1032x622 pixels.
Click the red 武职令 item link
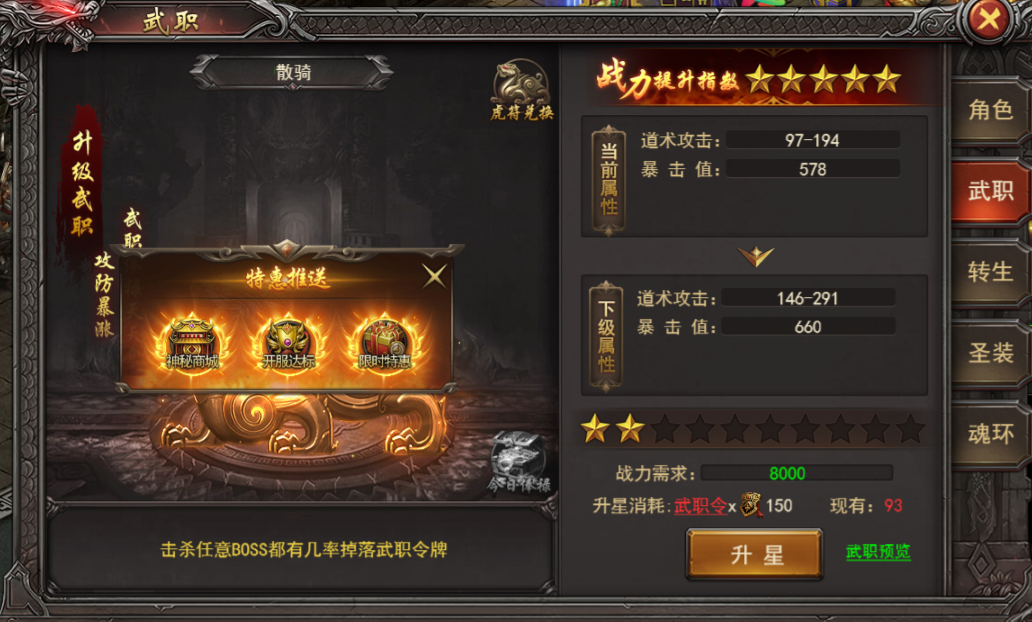click(700, 505)
